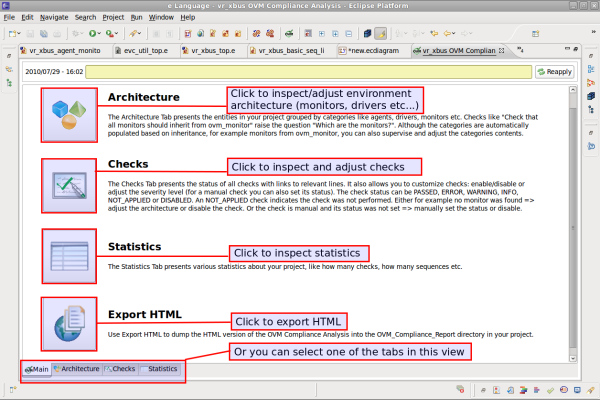The image size is (600, 400).
Task: Click the status bar checkmark icon
Action: (550, 390)
